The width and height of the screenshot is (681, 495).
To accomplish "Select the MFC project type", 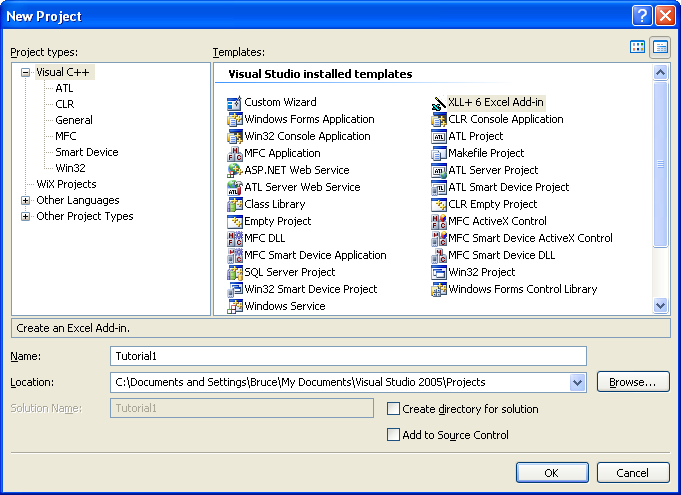I will pyautogui.click(x=66, y=136).
